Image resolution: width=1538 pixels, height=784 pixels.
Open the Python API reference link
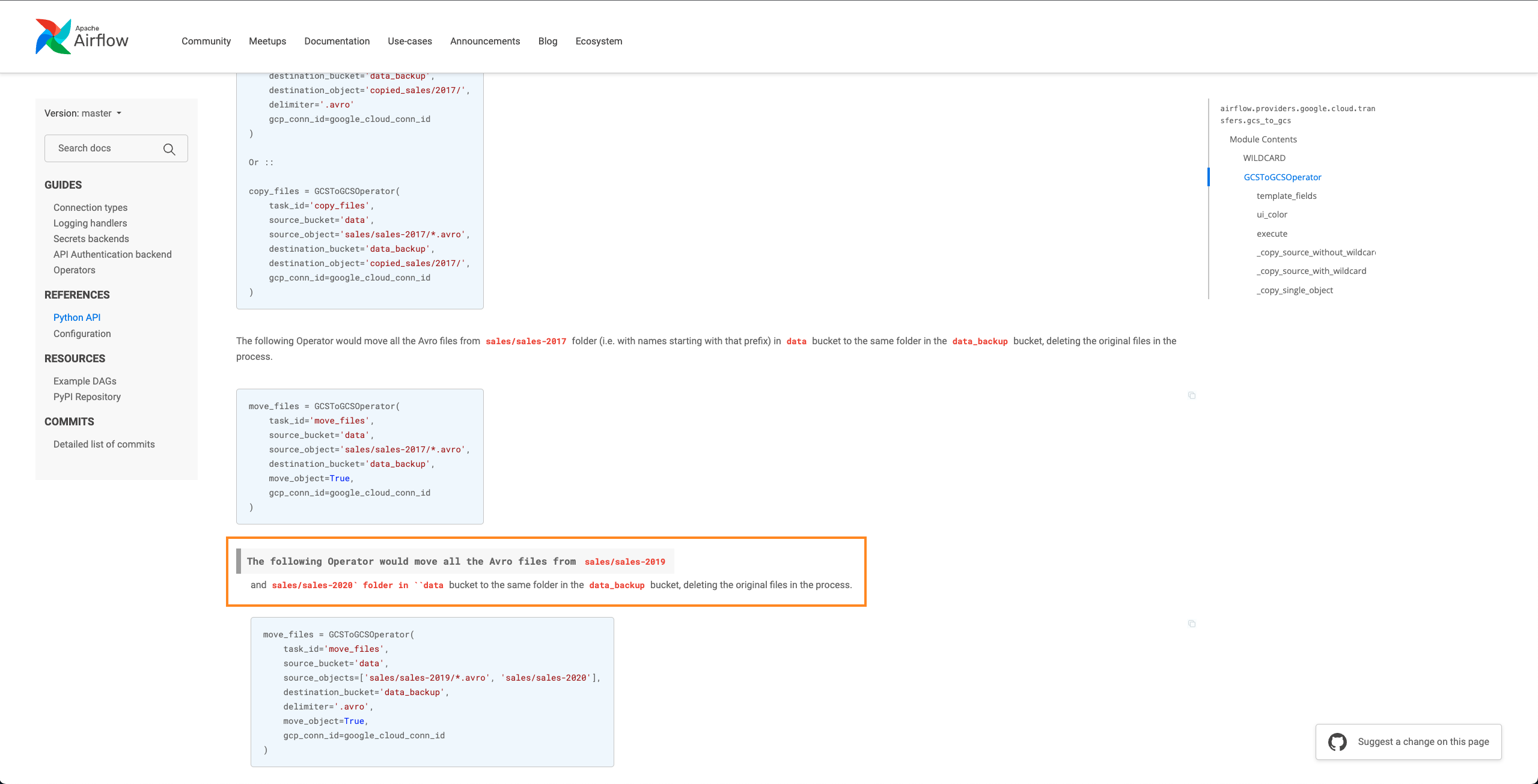(77, 317)
